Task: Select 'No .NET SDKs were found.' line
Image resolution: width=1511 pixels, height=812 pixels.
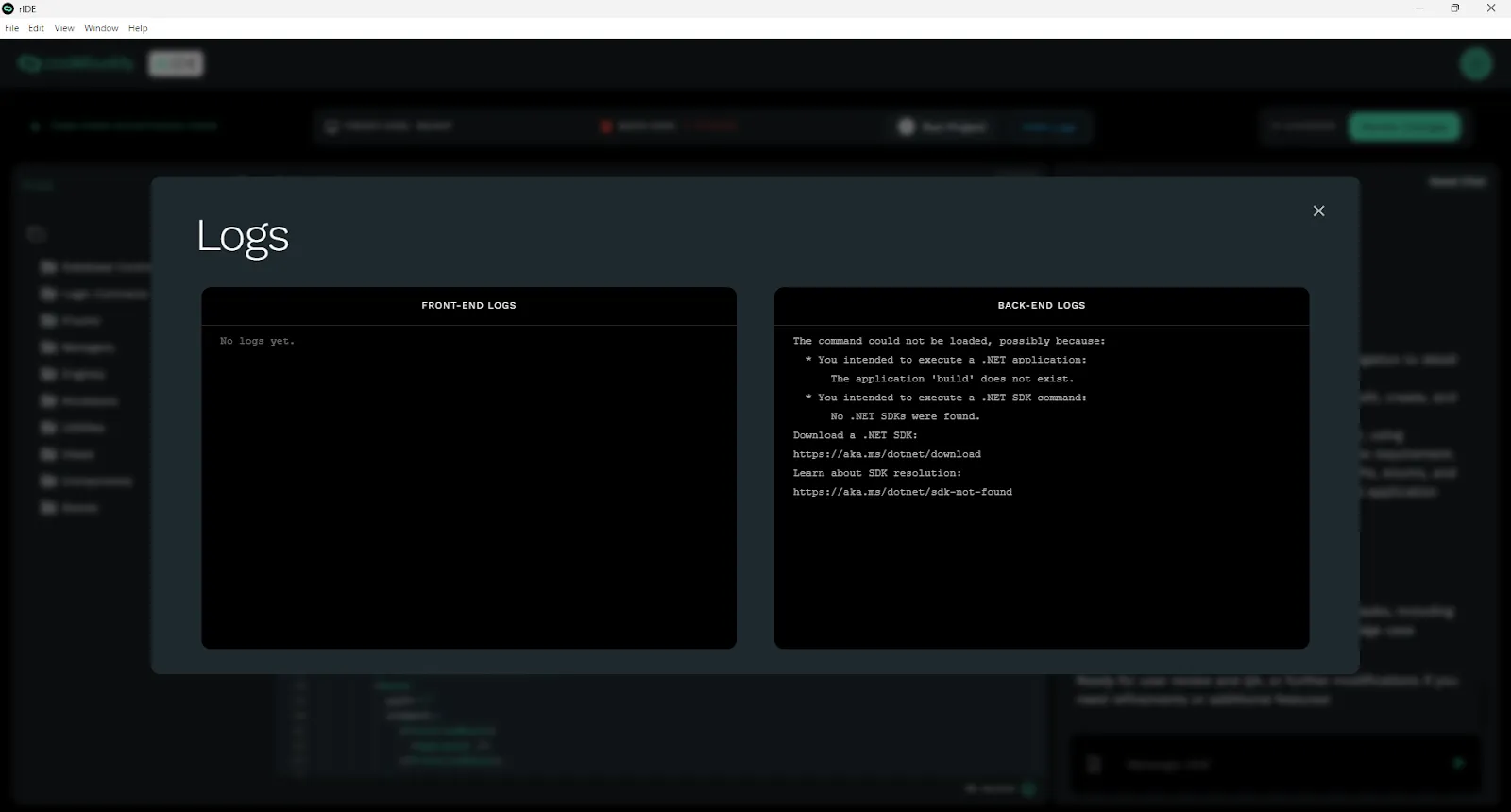Action: tap(905, 416)
